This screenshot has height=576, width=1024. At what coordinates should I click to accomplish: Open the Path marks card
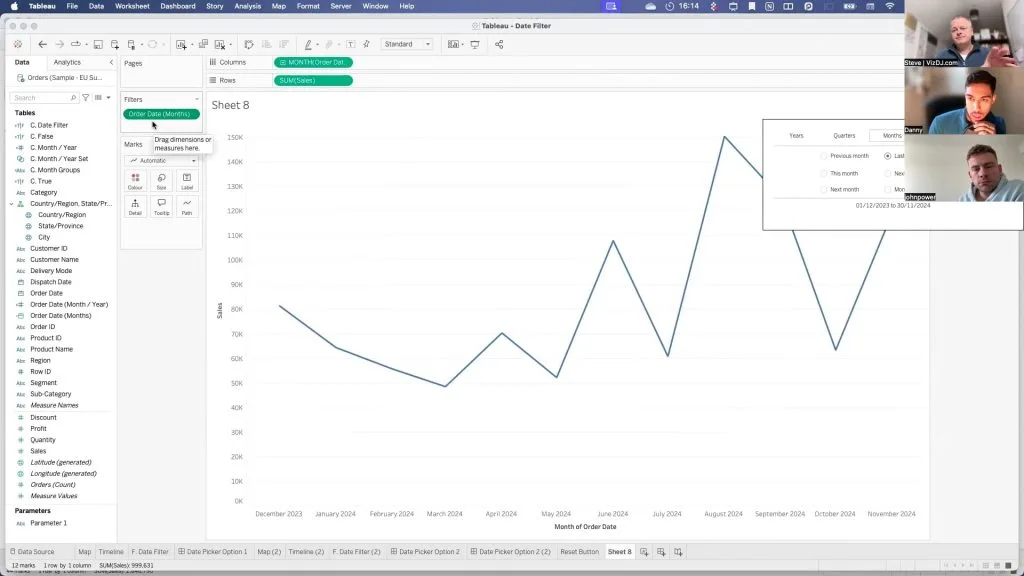187,206
